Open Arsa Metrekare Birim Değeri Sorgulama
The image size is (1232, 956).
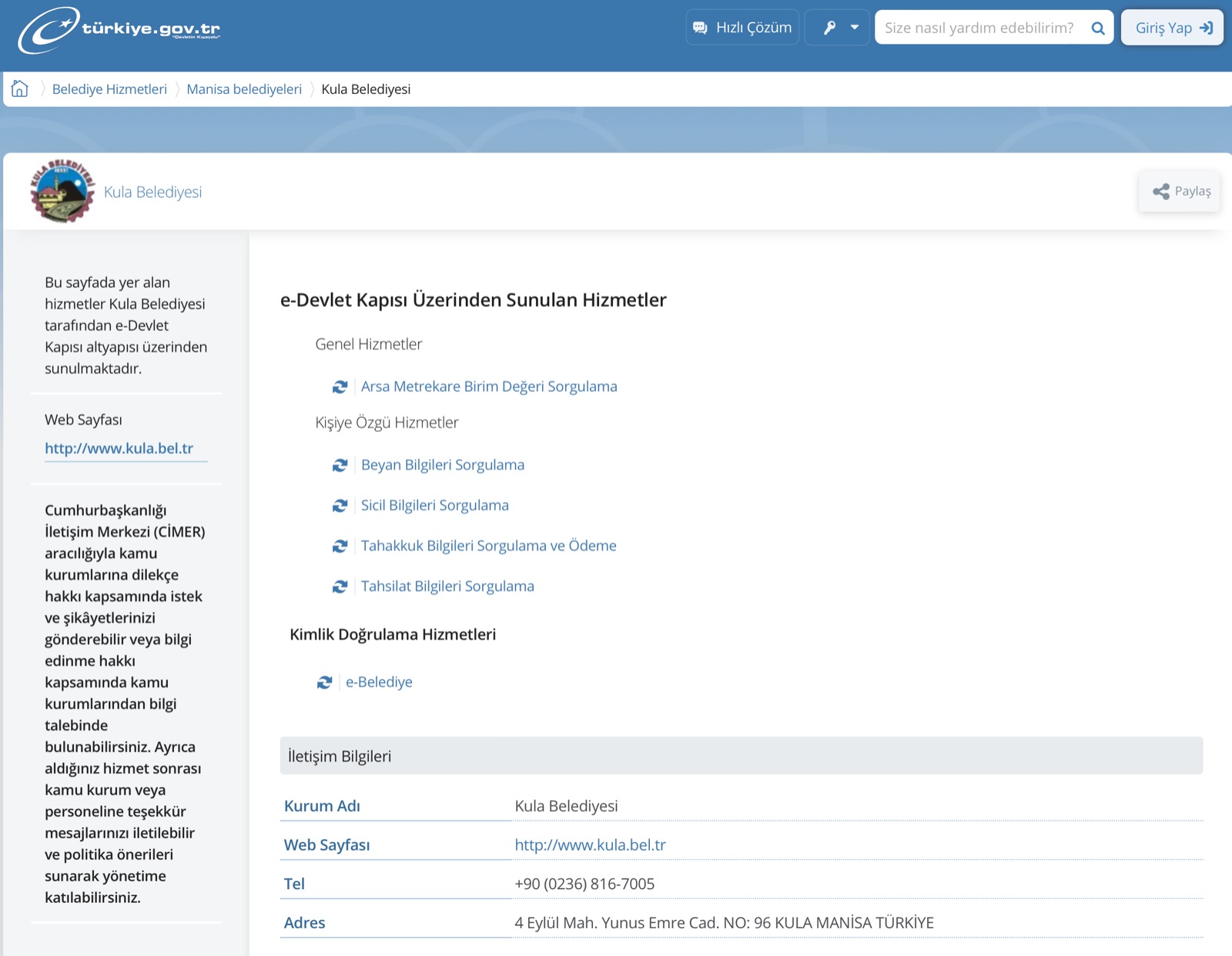(489, 386)
